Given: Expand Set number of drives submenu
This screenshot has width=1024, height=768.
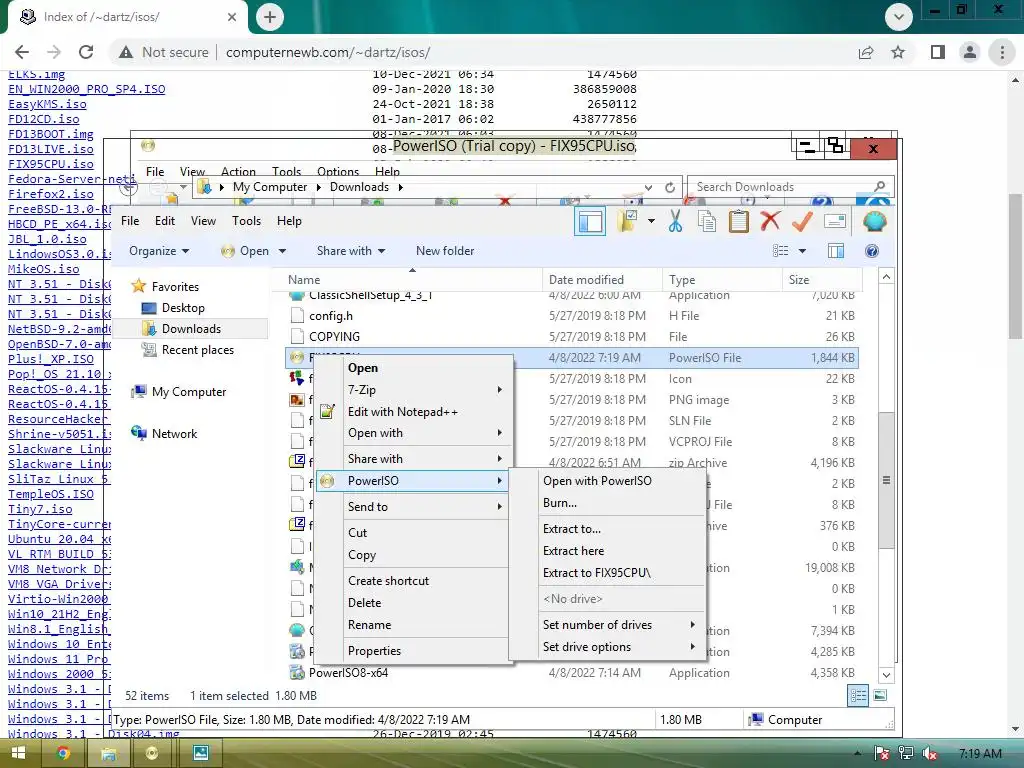Looking at the screenshot, I should pos(607,625).
